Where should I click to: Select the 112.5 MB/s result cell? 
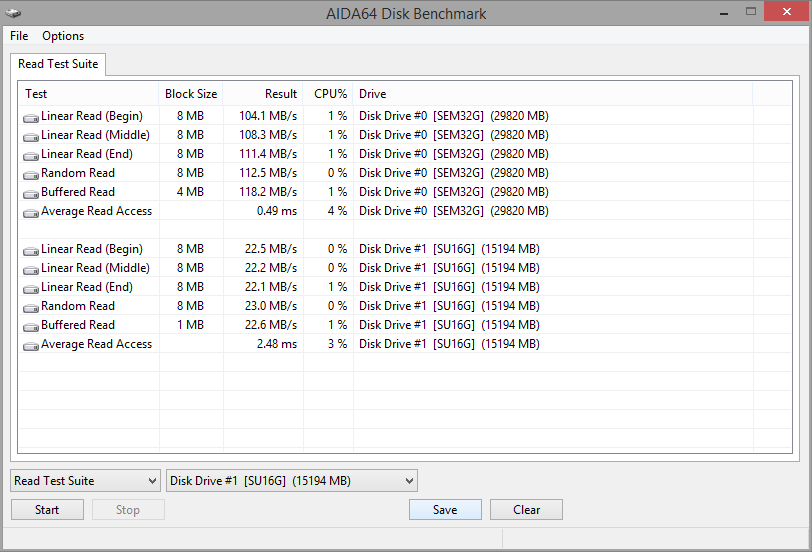pyautogui.click(x=268, y=173)
